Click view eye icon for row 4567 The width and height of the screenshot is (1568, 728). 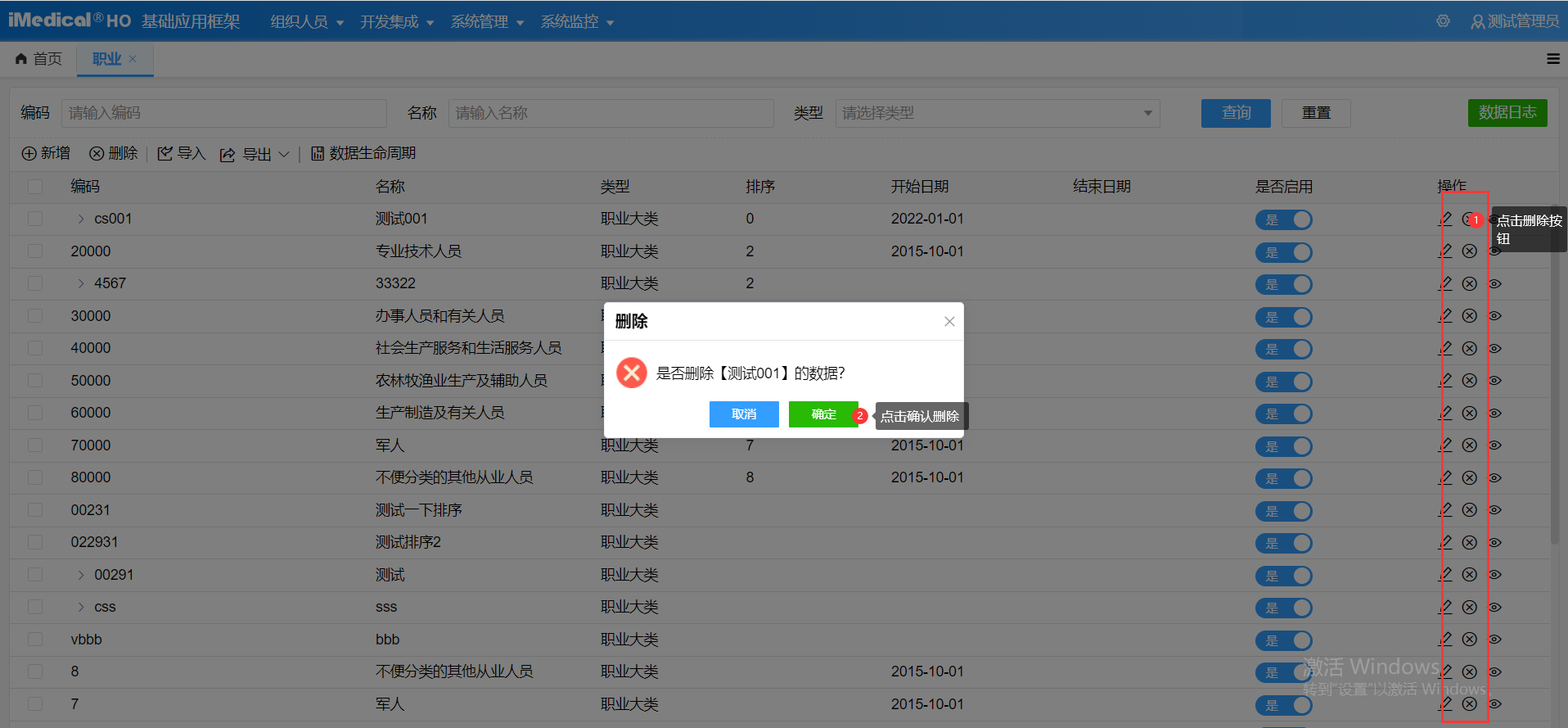pyautogui.click(x=1495, y=284)
